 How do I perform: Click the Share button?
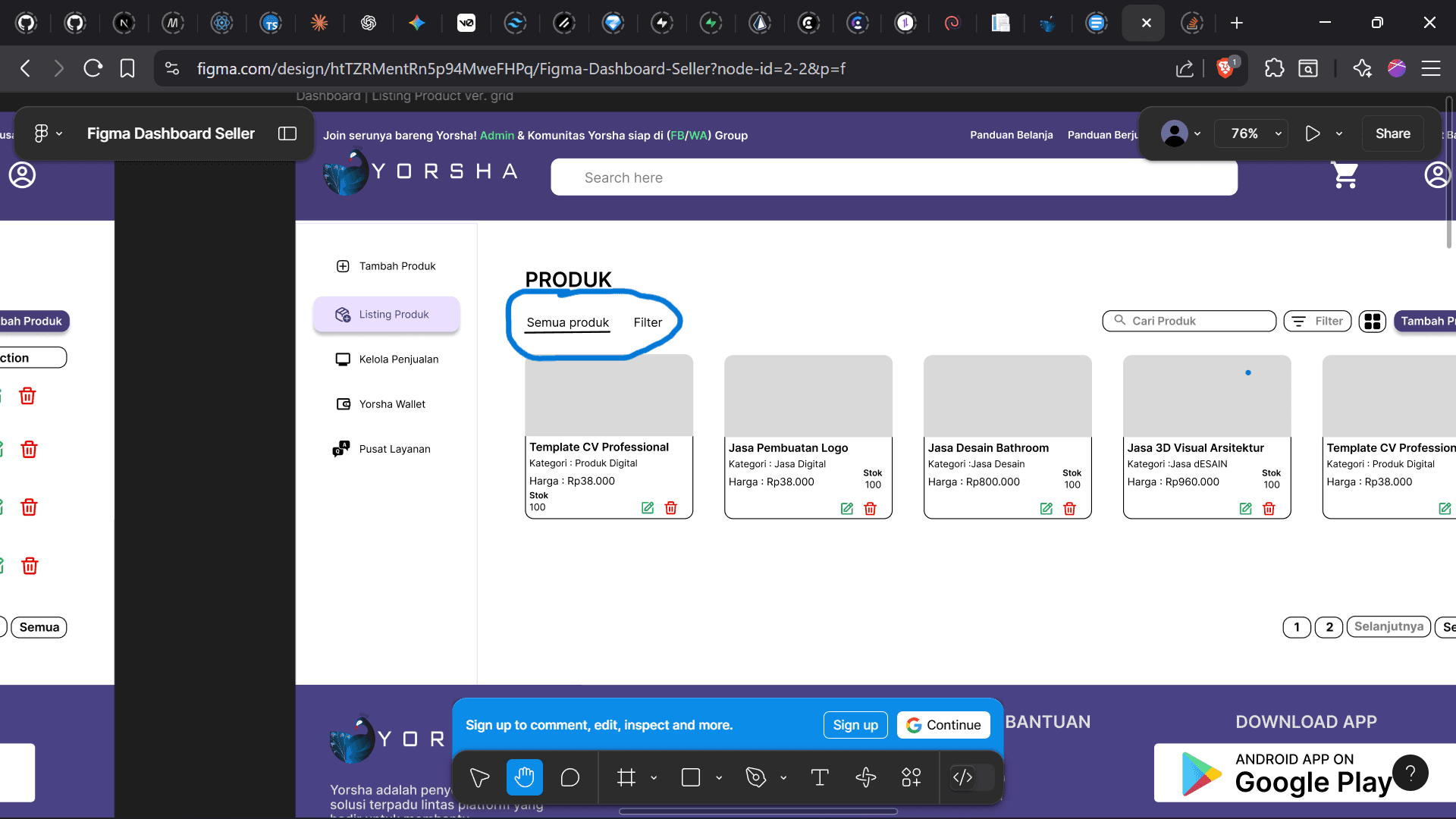[x=1393, y=133]
